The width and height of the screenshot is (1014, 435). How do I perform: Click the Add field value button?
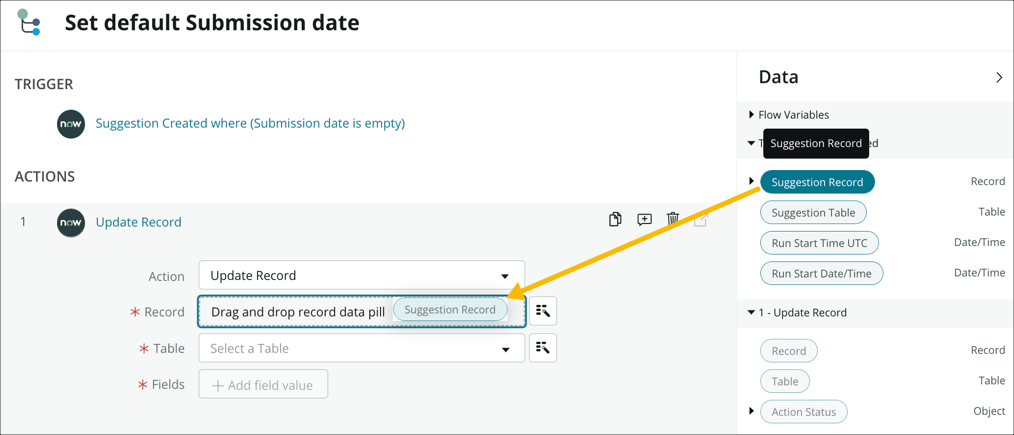[263, 385]
